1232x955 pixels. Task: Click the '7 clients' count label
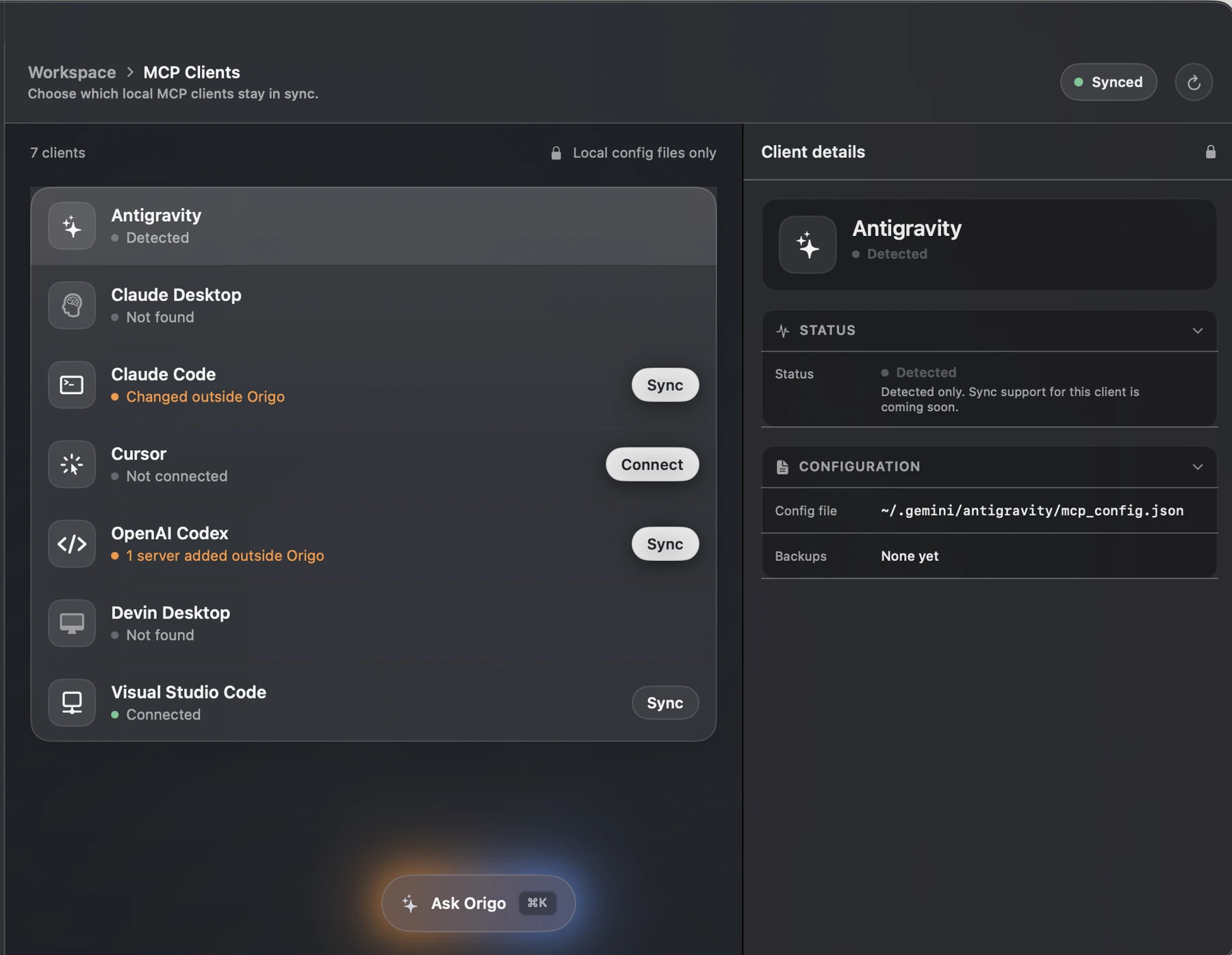pyautogui.click(x=57, y=153)
